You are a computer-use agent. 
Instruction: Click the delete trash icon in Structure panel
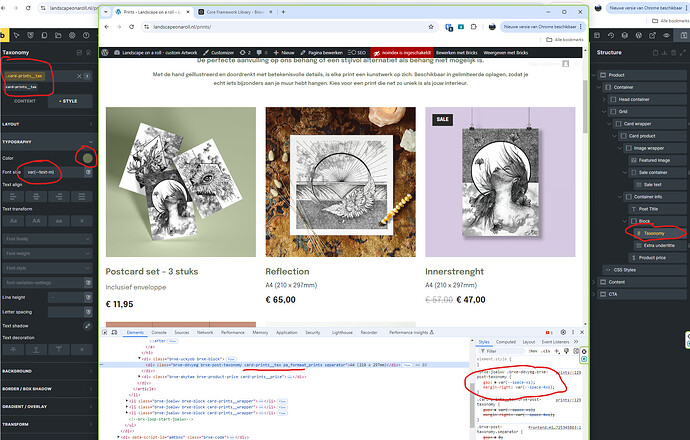[x=673, y=53]
